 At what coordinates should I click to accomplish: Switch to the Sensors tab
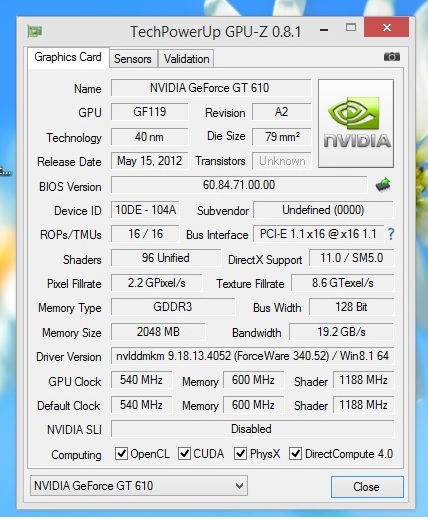pos(133,59)
